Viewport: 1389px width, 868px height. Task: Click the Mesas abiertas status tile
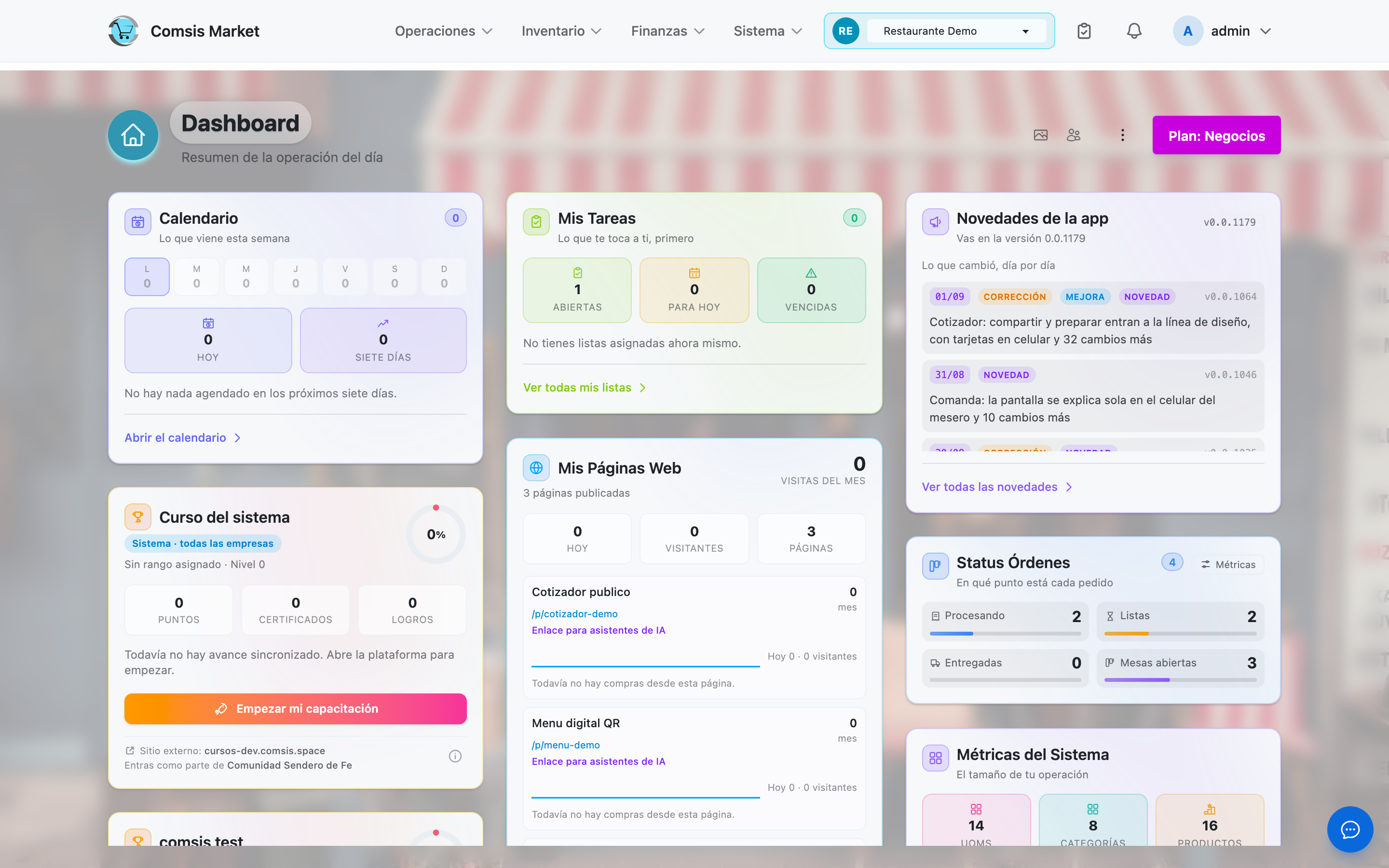pyautogui.click(x=1180, y=668)
